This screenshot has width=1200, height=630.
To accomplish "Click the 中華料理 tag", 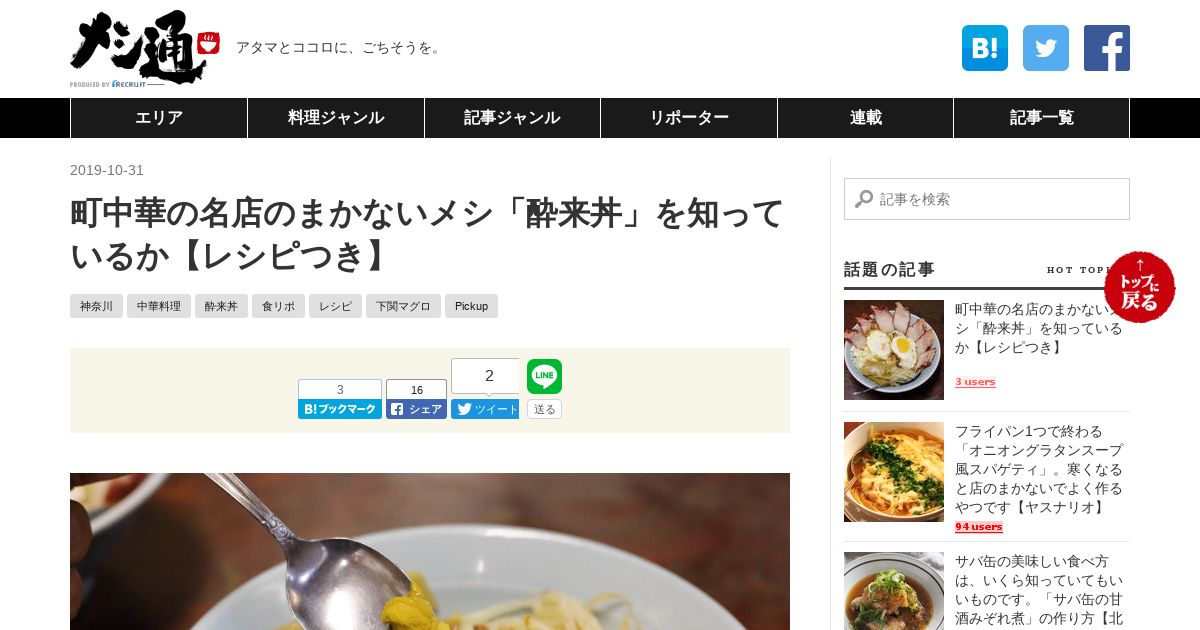I will point(159,306).
